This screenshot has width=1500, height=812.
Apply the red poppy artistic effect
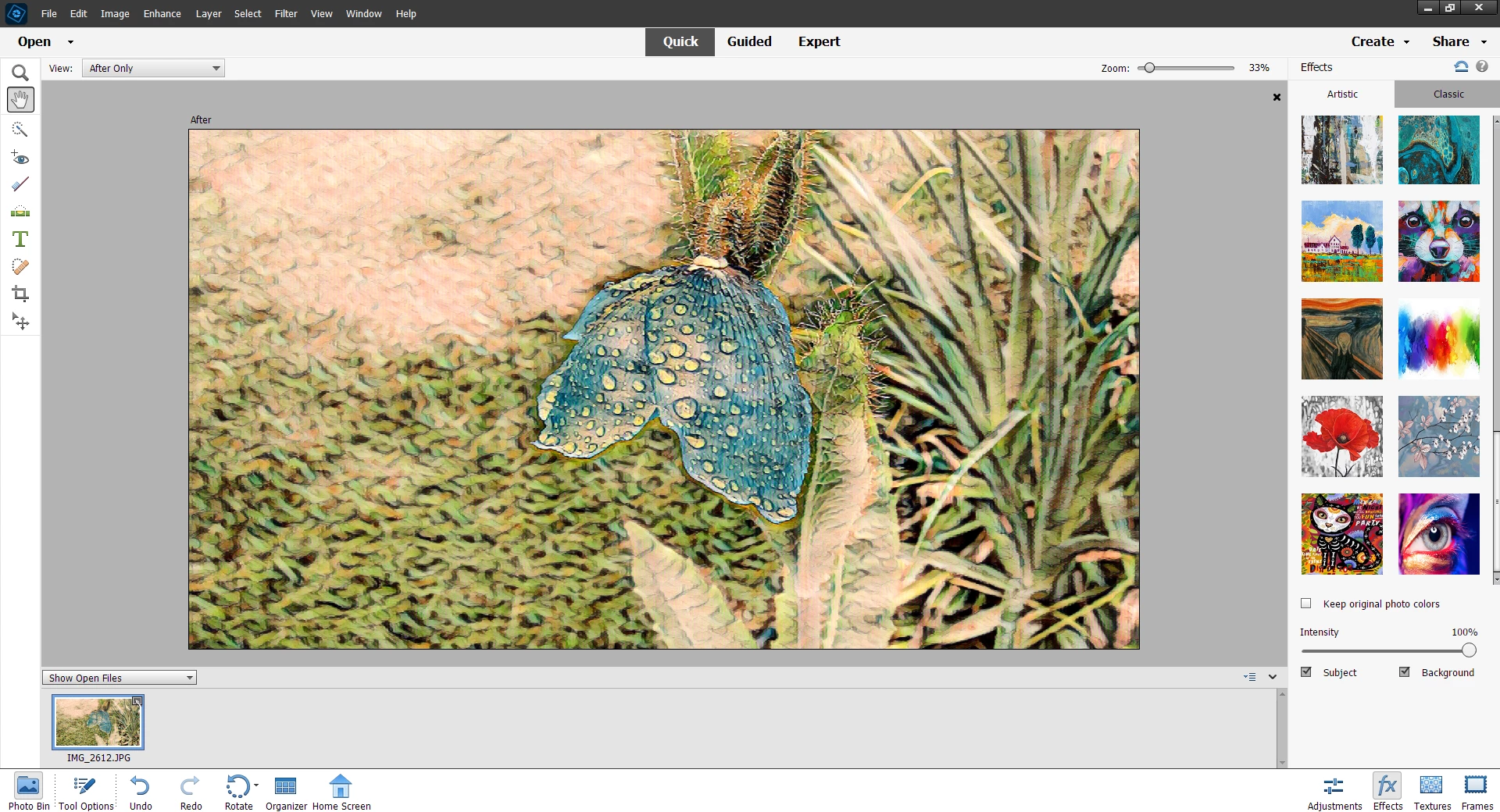coord(1341,436)
